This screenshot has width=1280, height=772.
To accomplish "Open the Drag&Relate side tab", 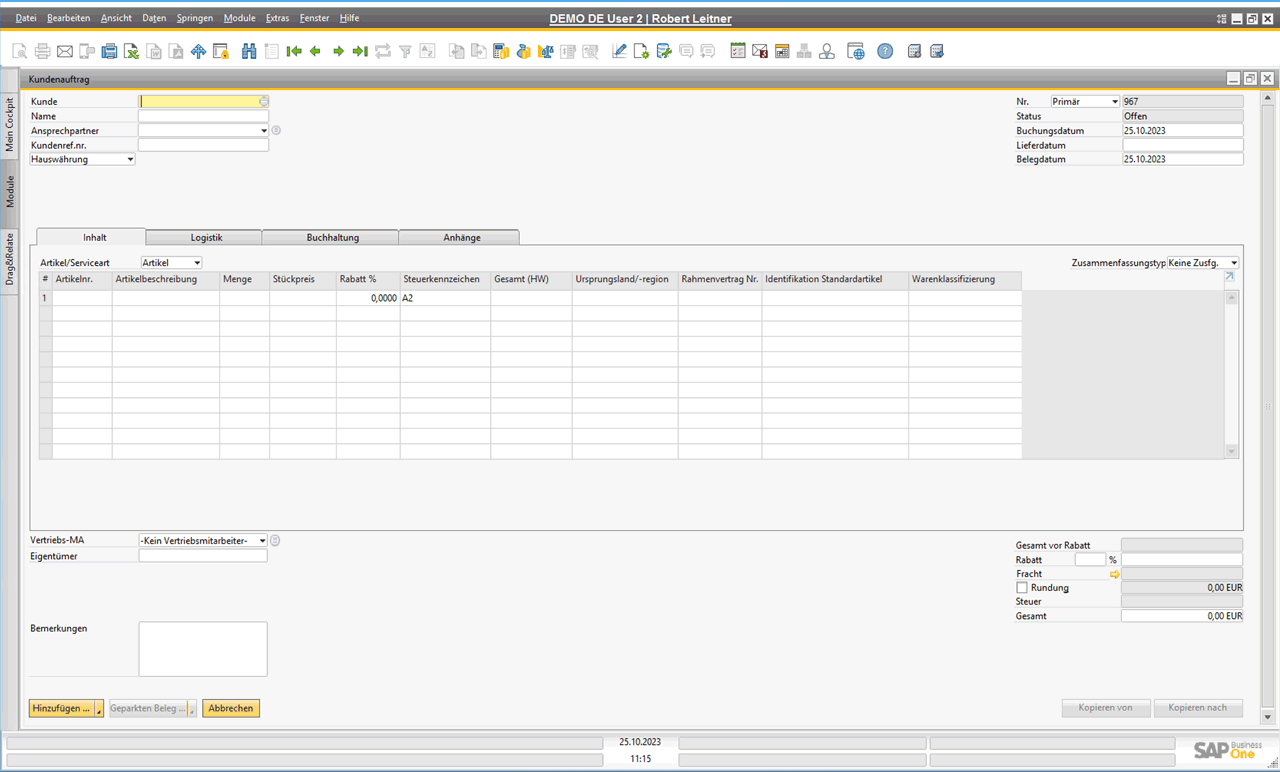I will [10, 258].
